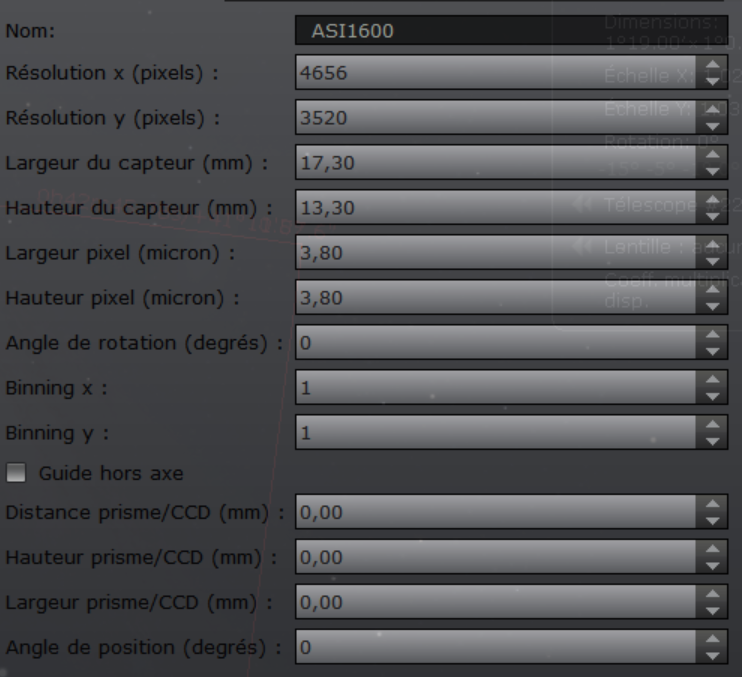742x677 pixels.
Task: Increase Angle de rotation with up arrow
Action: (x=712, y=335)
